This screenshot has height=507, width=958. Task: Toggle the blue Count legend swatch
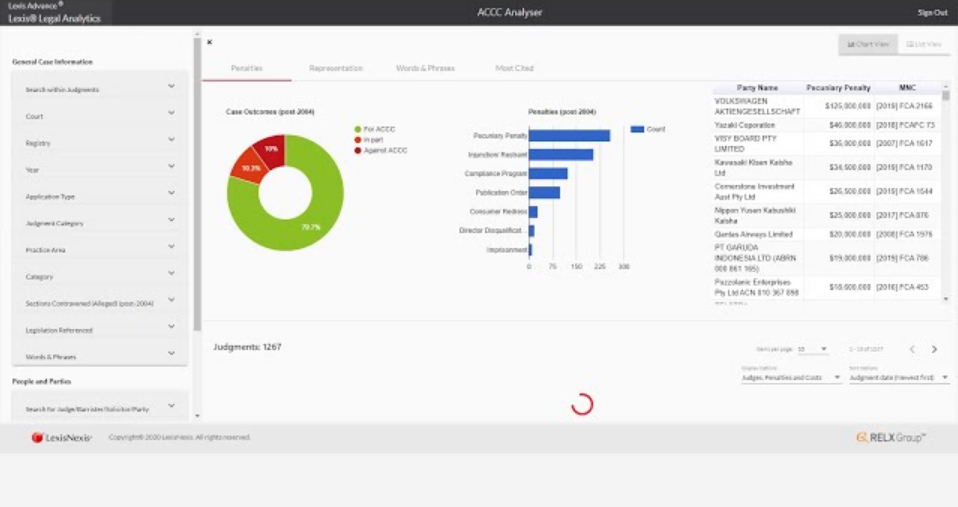tap(637, 129)
